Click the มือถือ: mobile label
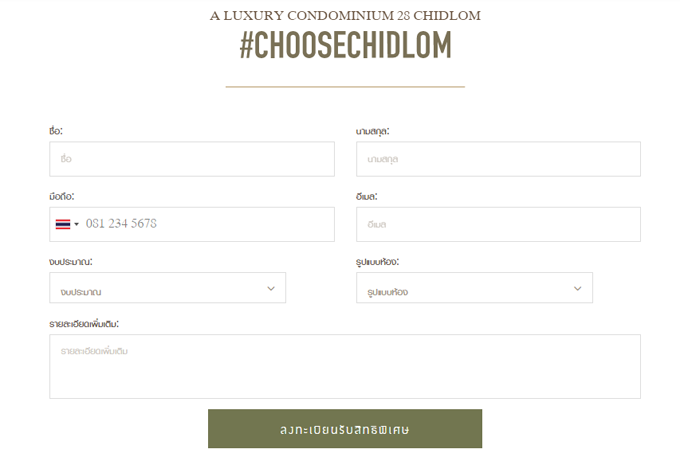 pyautogui.click(x=62, y=196)
